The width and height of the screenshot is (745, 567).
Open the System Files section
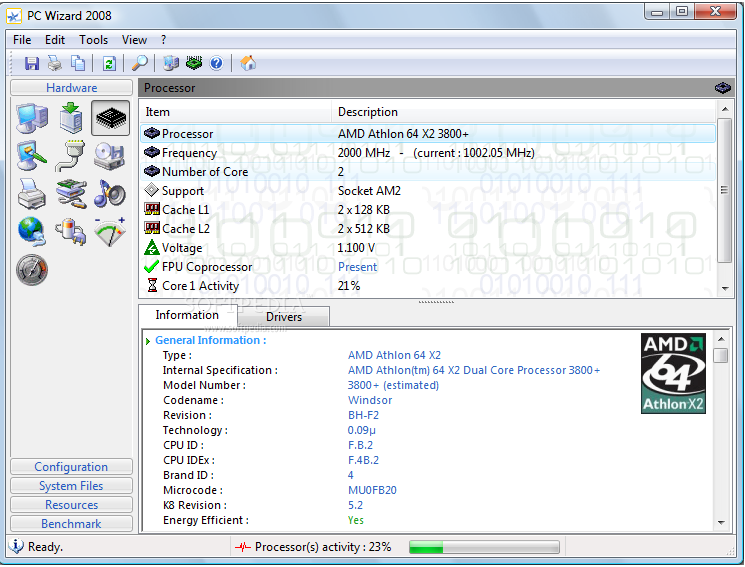pos(71,486)
